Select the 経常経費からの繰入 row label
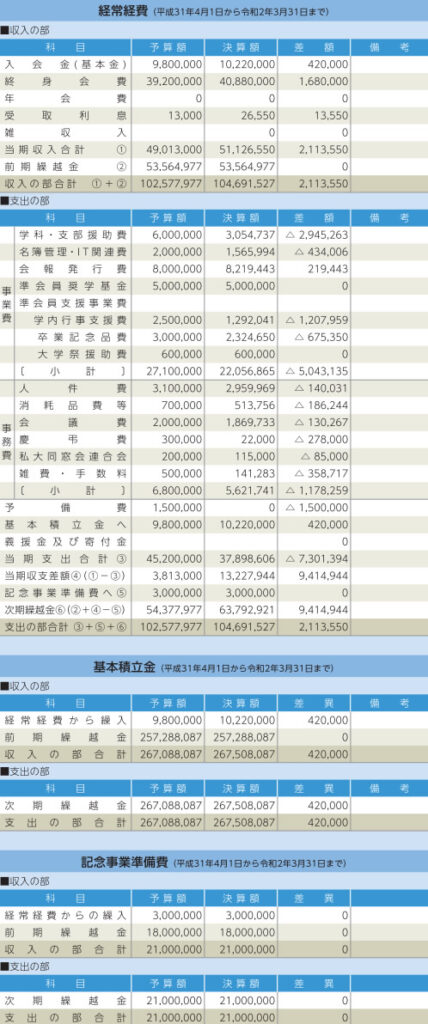428x1024 pixels. pos(65,914)
